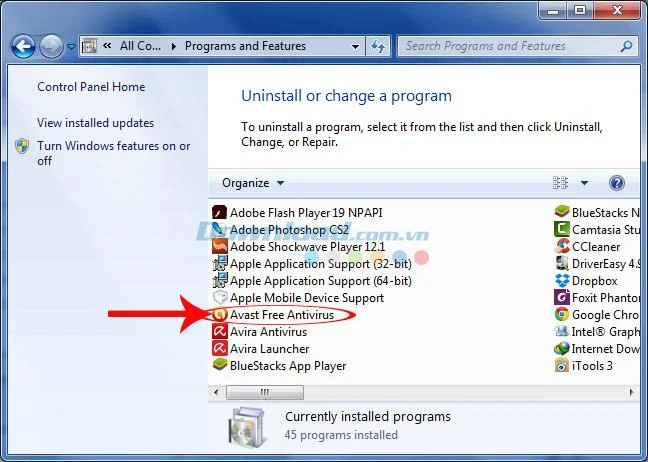Viewport: 648px width, 462px height.
Task: Click the scrollbar right arrow
Action: (x=631, y=392)
